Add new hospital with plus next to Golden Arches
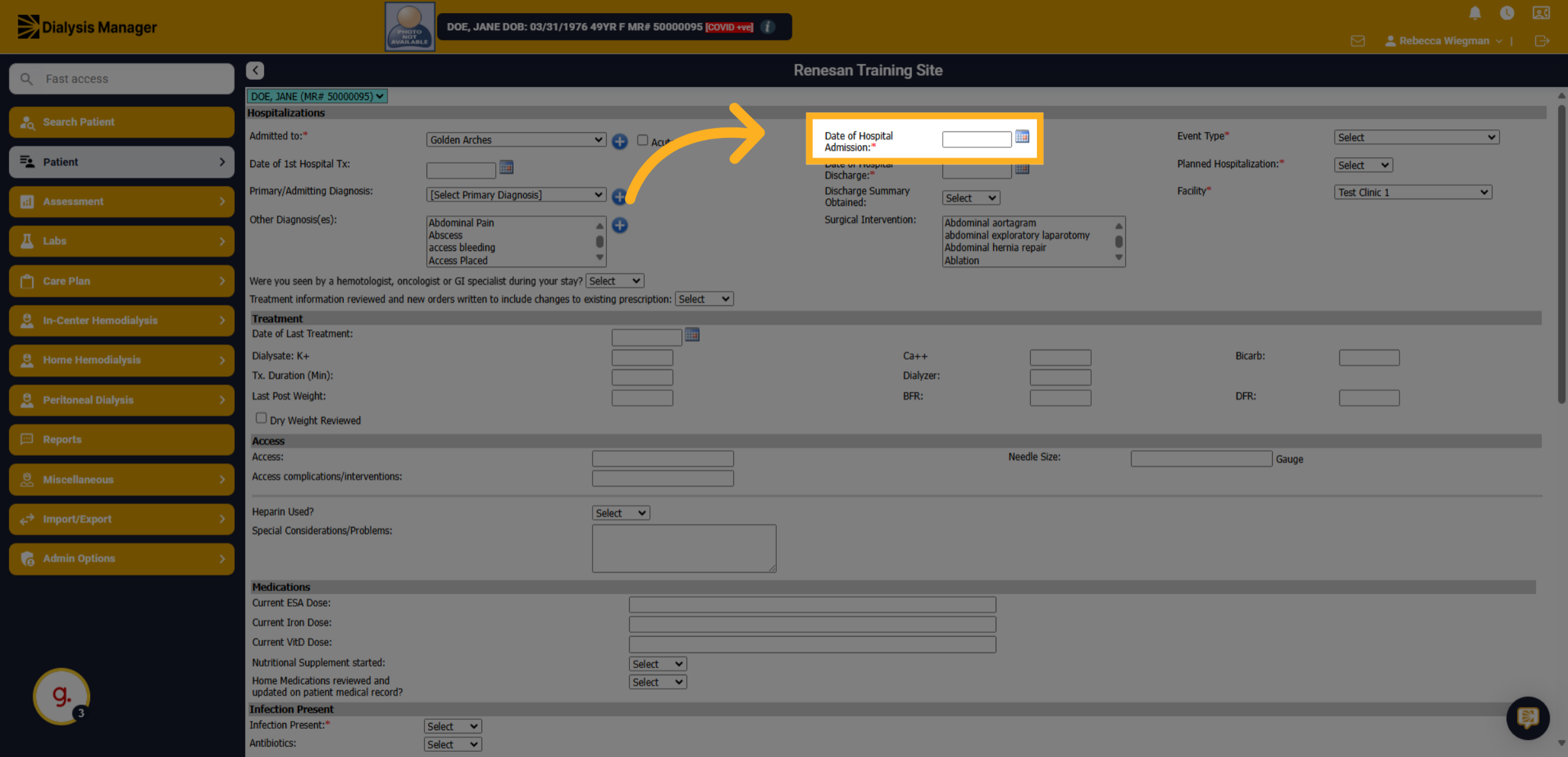Image resolution: width=1568 pixels, height=757 pixels. 619,141
